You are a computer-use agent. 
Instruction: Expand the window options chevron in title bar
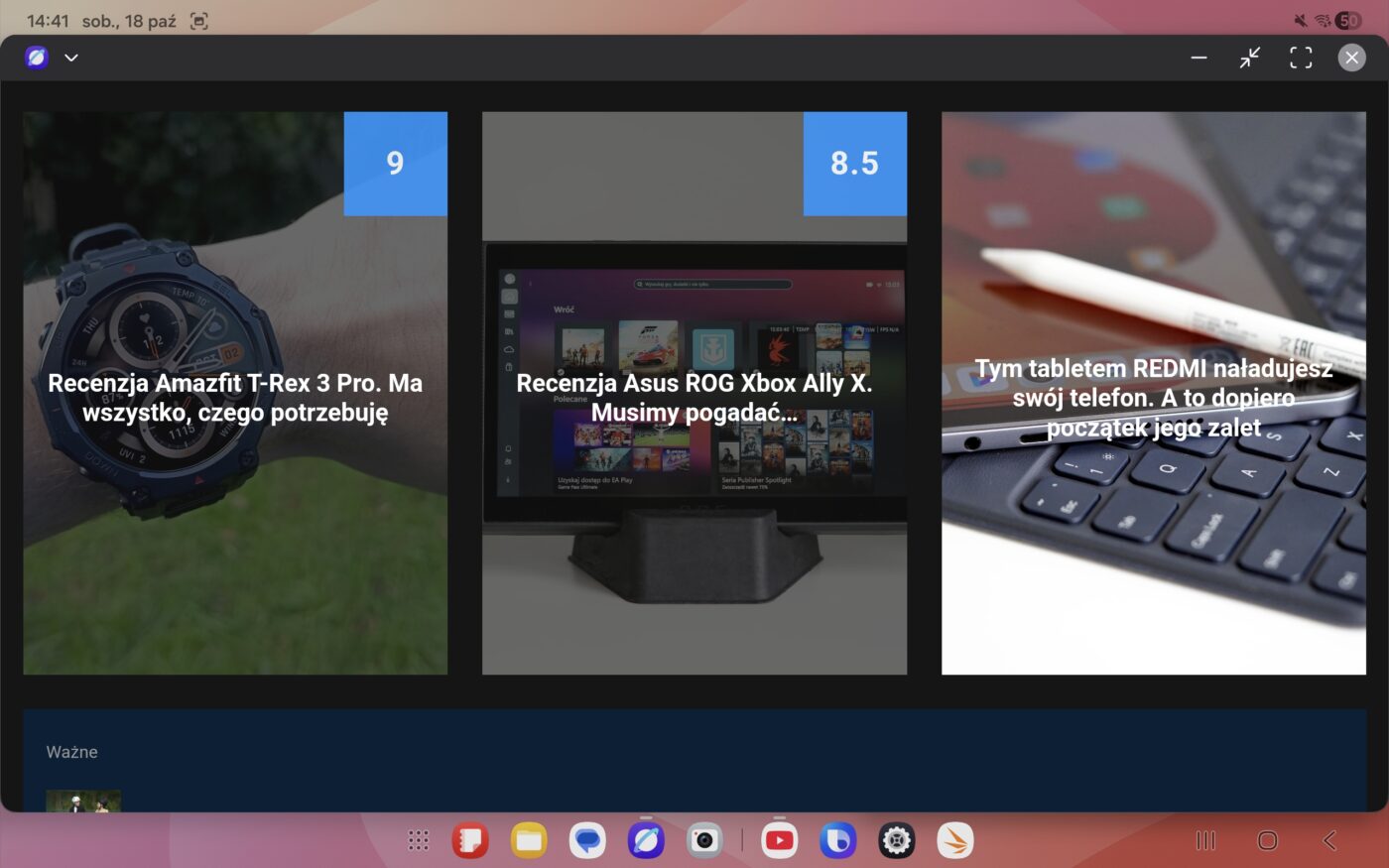[71, 58]
